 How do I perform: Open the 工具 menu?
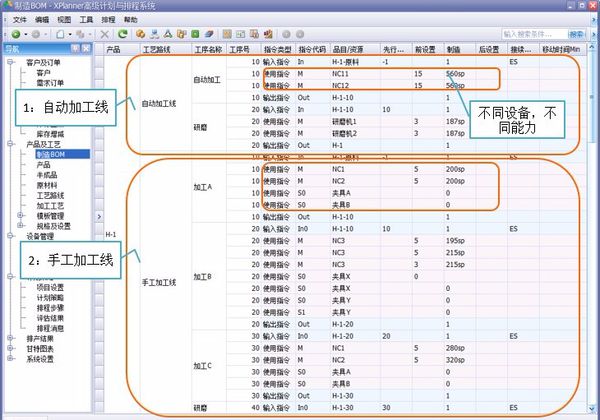pos(86,20)
